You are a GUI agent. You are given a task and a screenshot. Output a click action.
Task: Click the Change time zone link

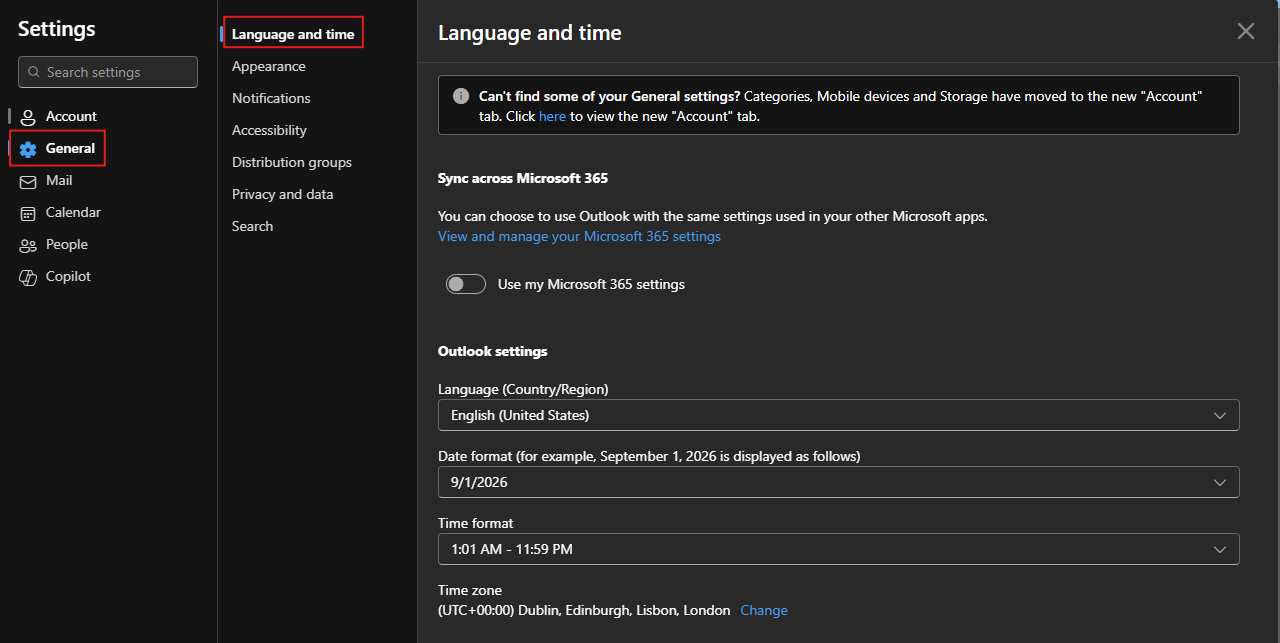(x=763, y=610)
